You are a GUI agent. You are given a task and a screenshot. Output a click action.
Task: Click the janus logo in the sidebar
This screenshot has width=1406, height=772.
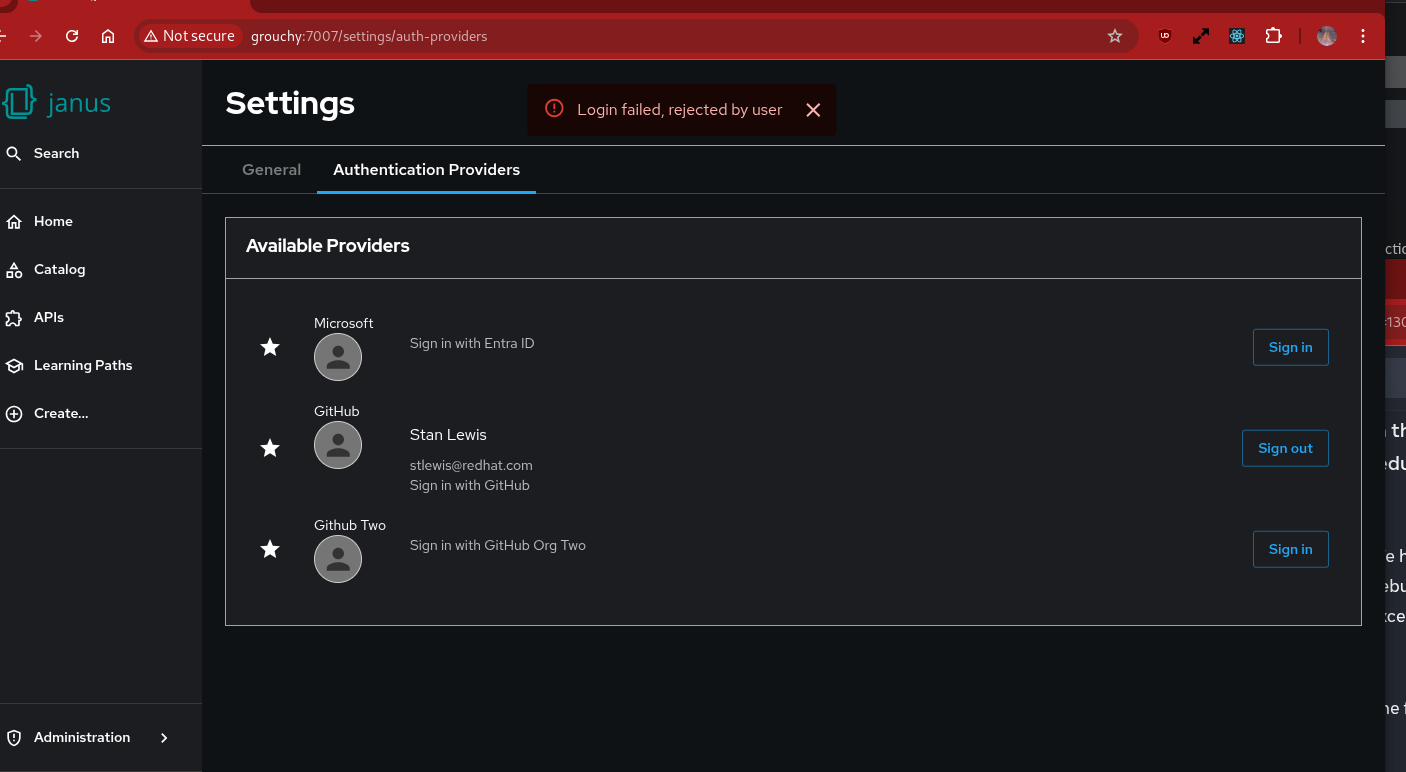57,103
